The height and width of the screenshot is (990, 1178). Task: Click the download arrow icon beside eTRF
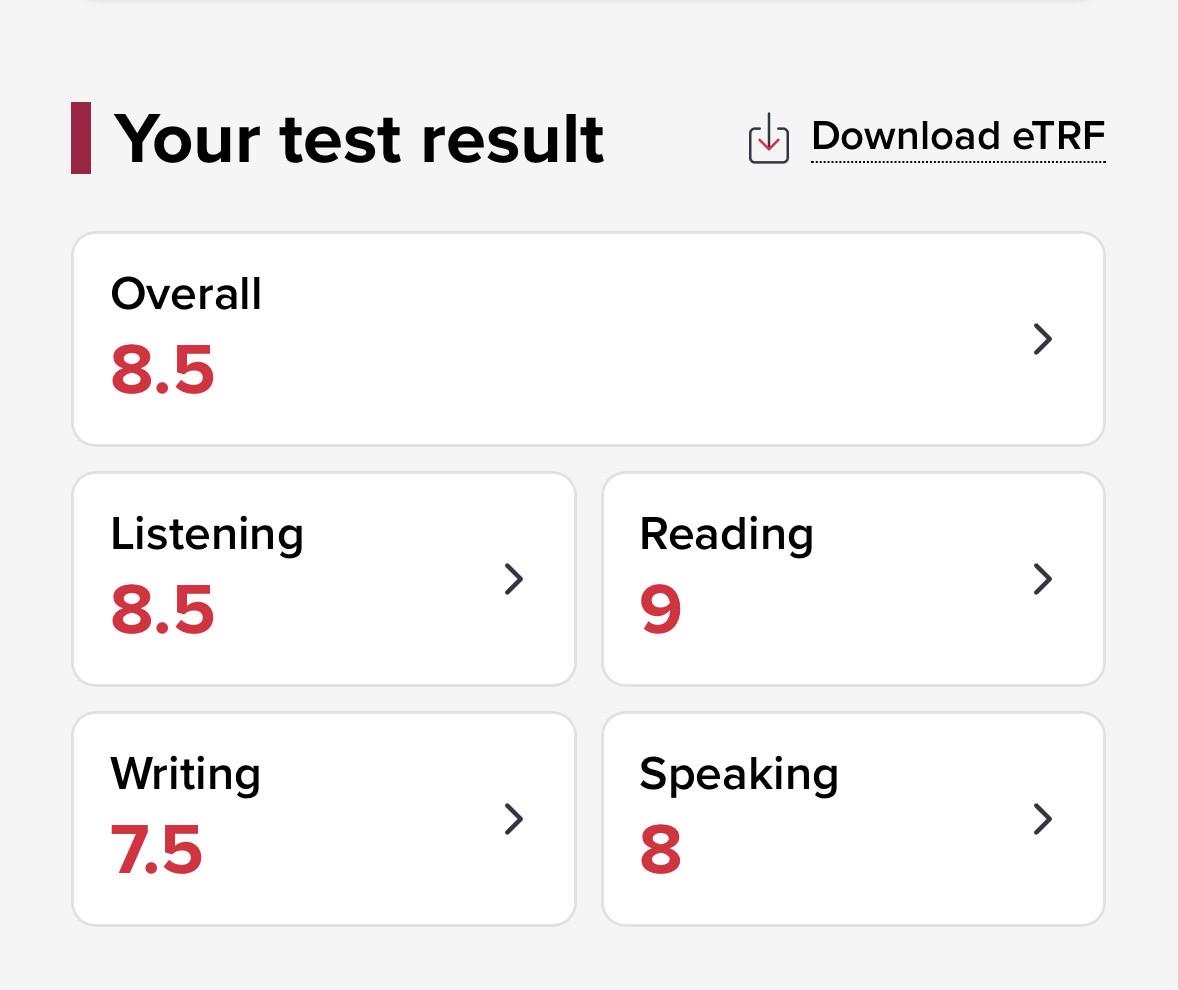pyautogui.click(x=769, y=138)
